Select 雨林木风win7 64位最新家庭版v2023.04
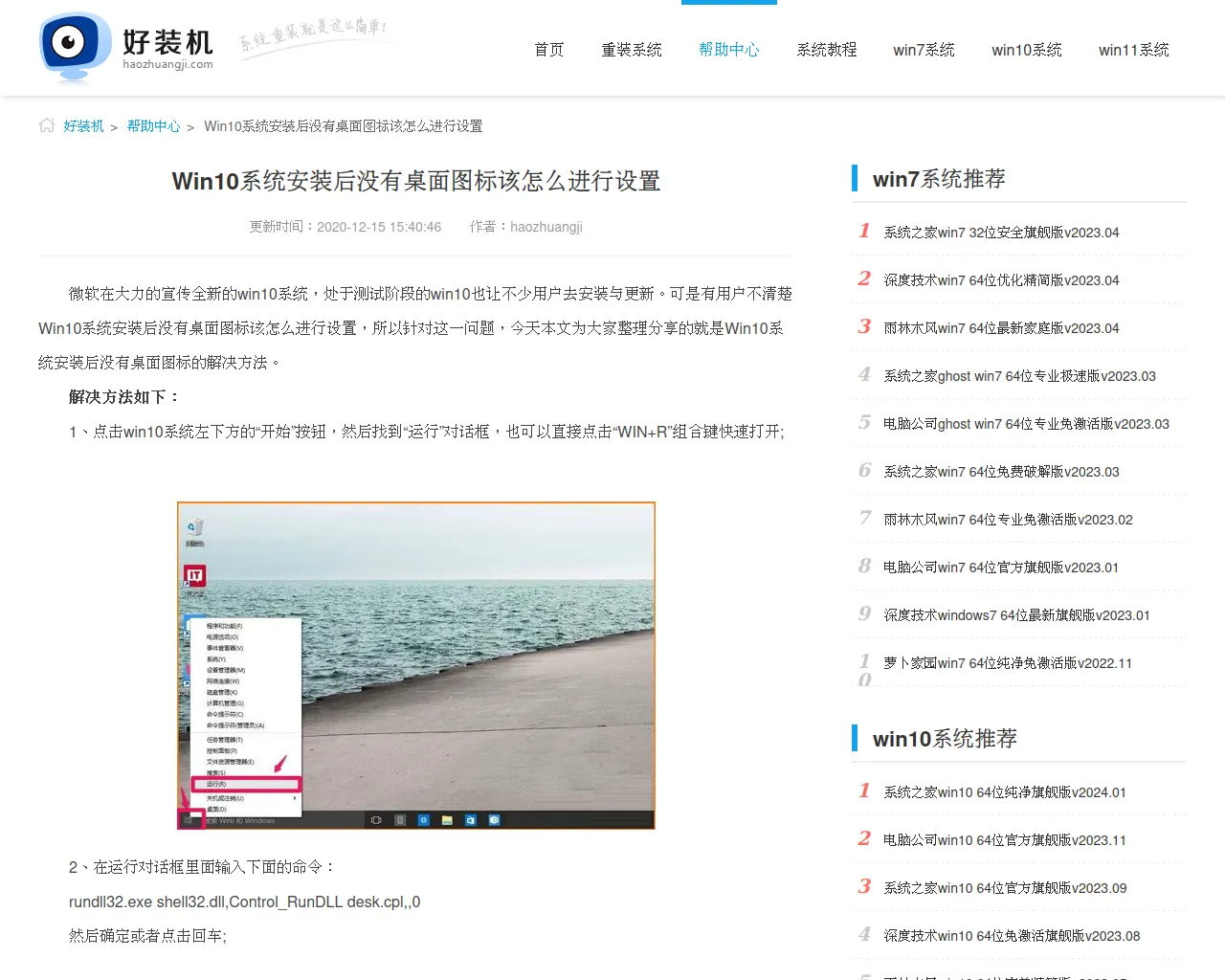This screenshot has height=980, width=1225. click(x=1000, y=328)
